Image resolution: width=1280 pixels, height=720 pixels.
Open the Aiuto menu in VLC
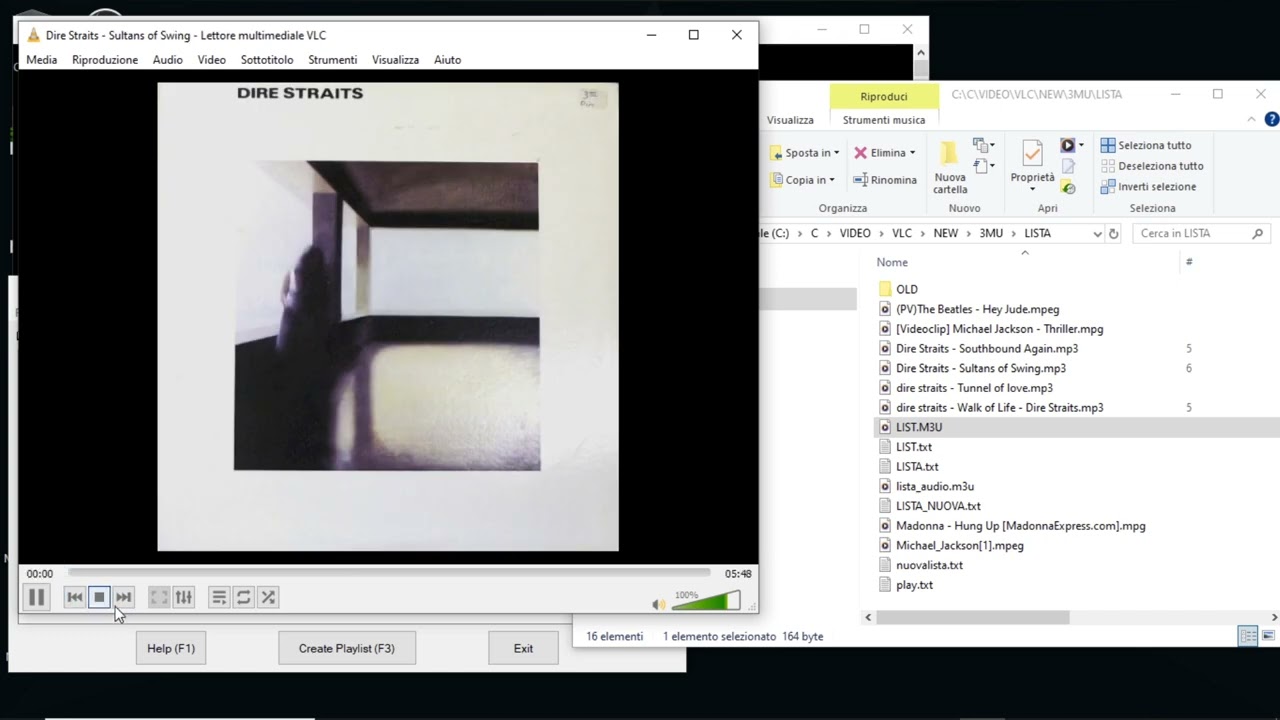tap(448, 60)
